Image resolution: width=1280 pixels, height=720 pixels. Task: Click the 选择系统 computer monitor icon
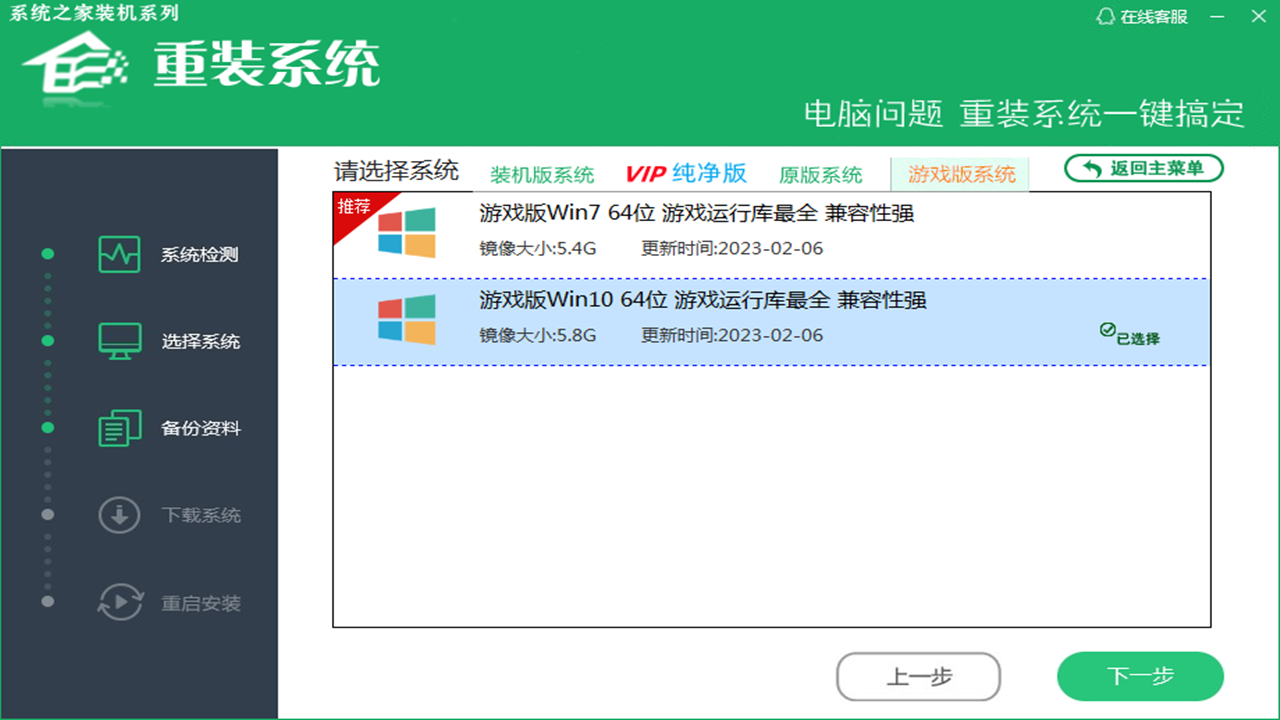click(119, 341)
